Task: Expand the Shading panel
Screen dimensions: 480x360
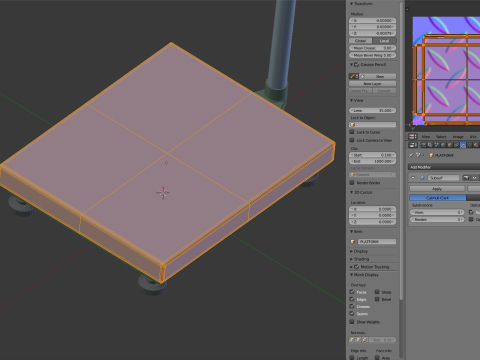Action: point(351,259)
